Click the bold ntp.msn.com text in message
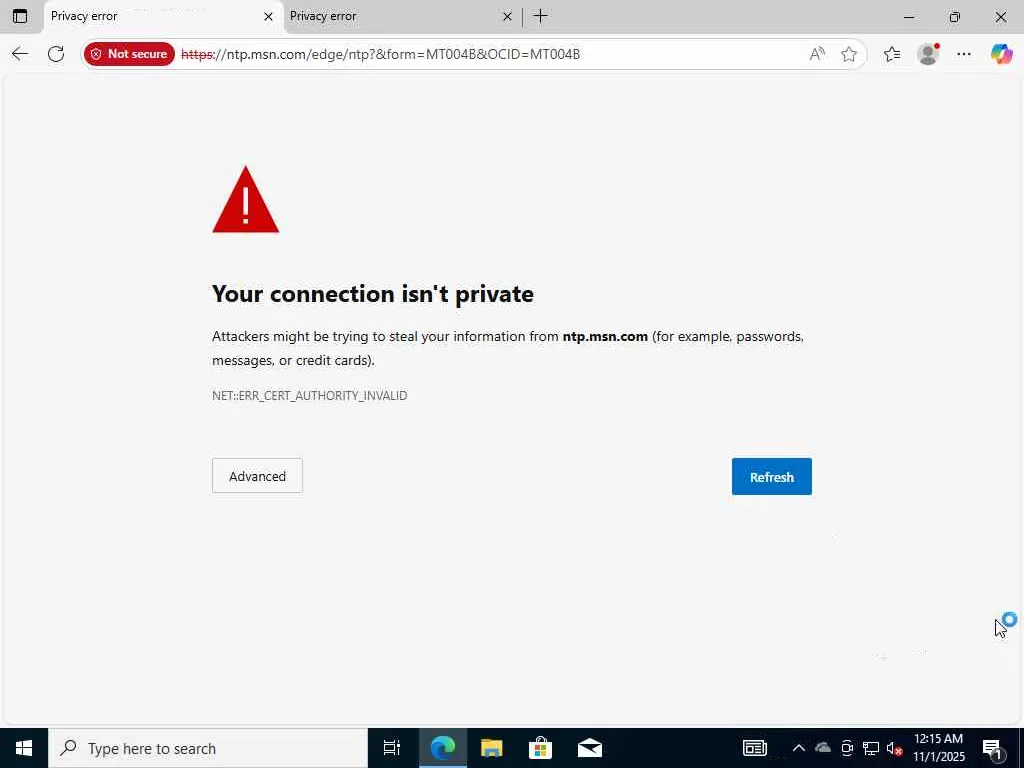 click(605, 336)
